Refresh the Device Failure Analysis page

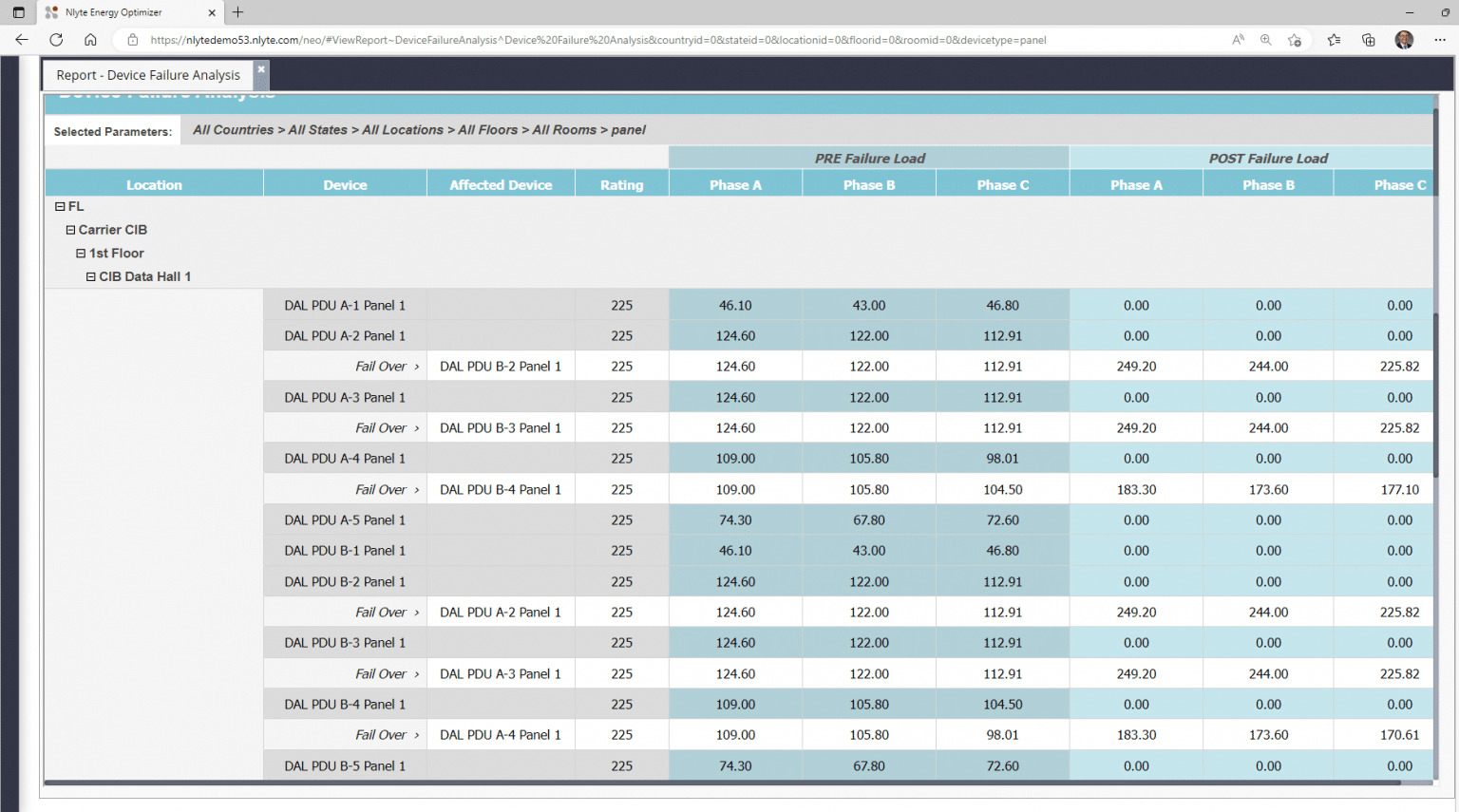[x=56, y=40]
